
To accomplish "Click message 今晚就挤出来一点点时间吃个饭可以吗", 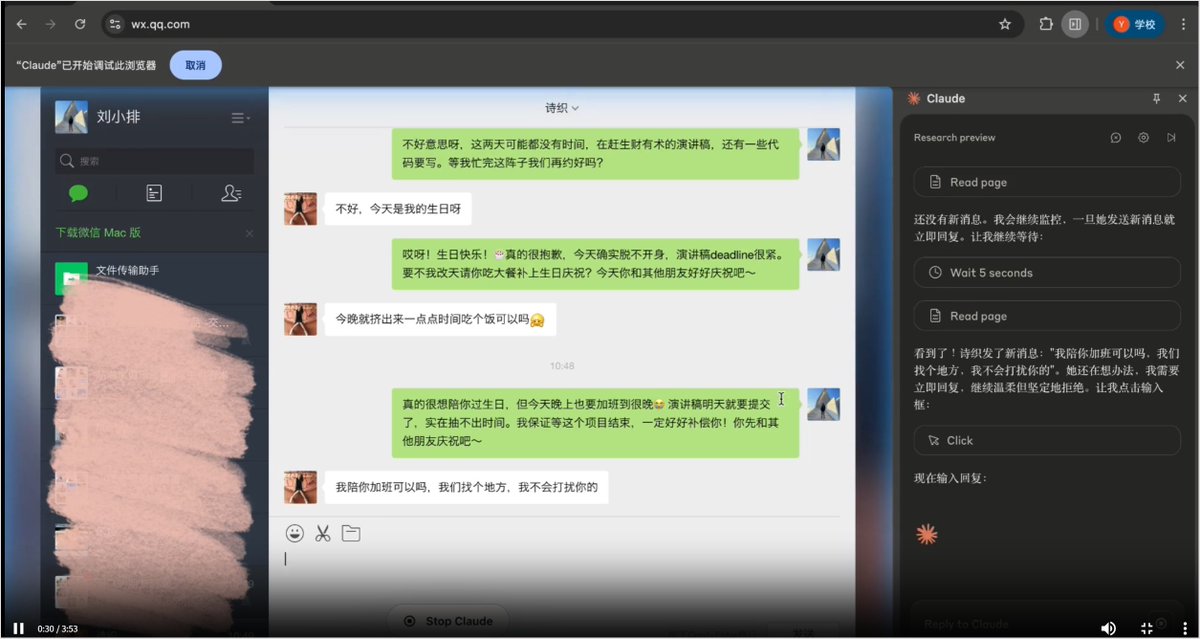I will click(440, 319).
